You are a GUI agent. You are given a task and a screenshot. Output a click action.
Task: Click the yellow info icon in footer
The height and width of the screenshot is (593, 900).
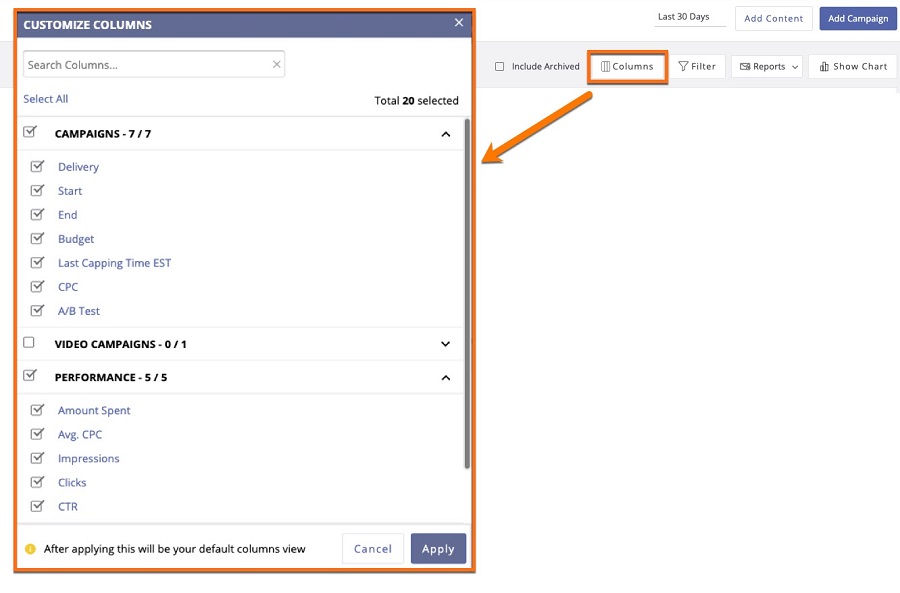(30, 549)
